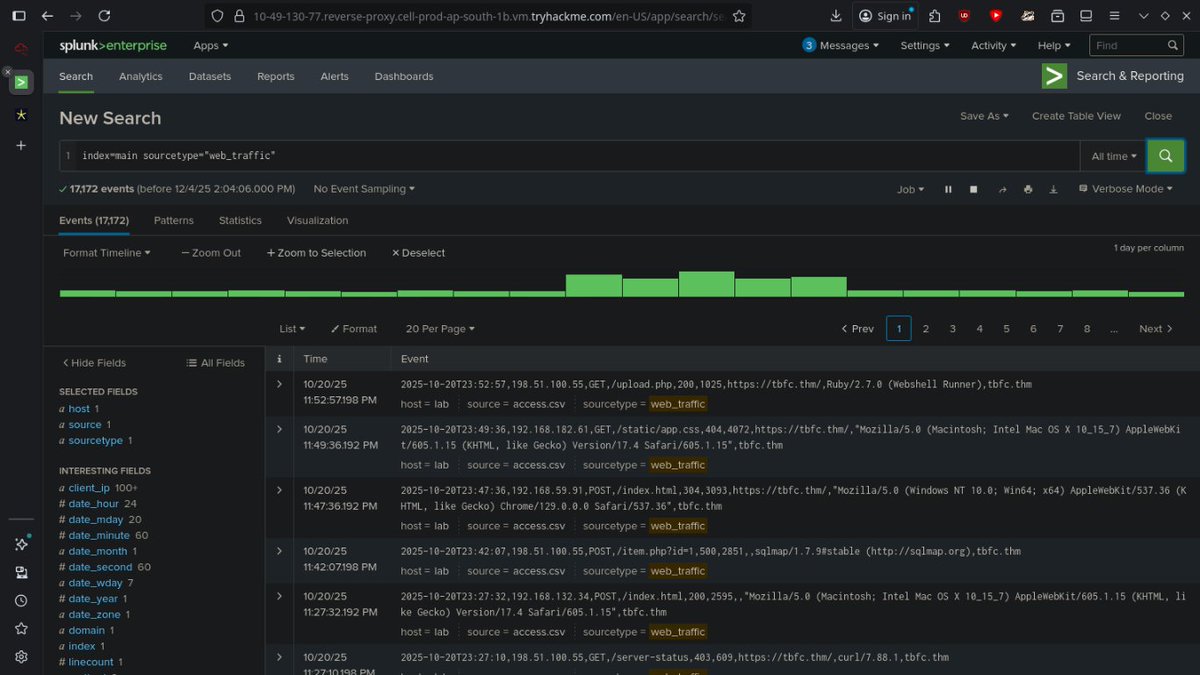Image resolution: width=1200 pixels, height=675 pixels.
Task: Reload the page
Action: pyautogui.click(x=104, y=16)
